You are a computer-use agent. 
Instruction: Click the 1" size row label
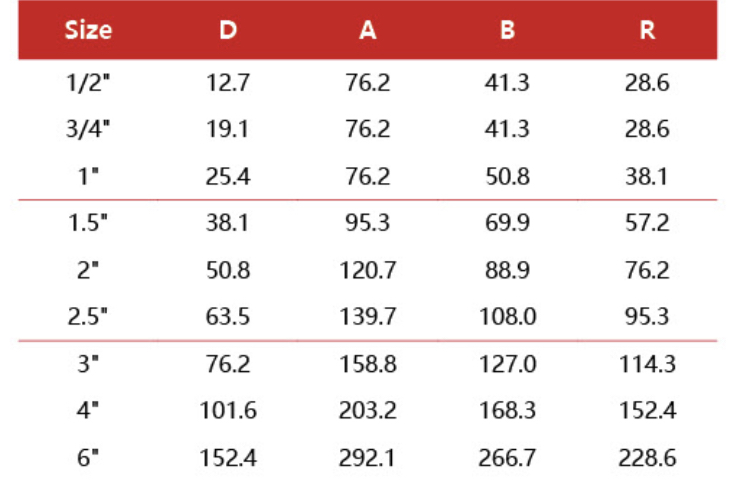88,177
